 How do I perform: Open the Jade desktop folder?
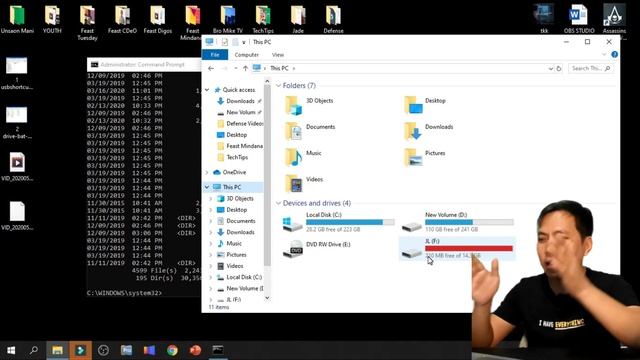298,19
